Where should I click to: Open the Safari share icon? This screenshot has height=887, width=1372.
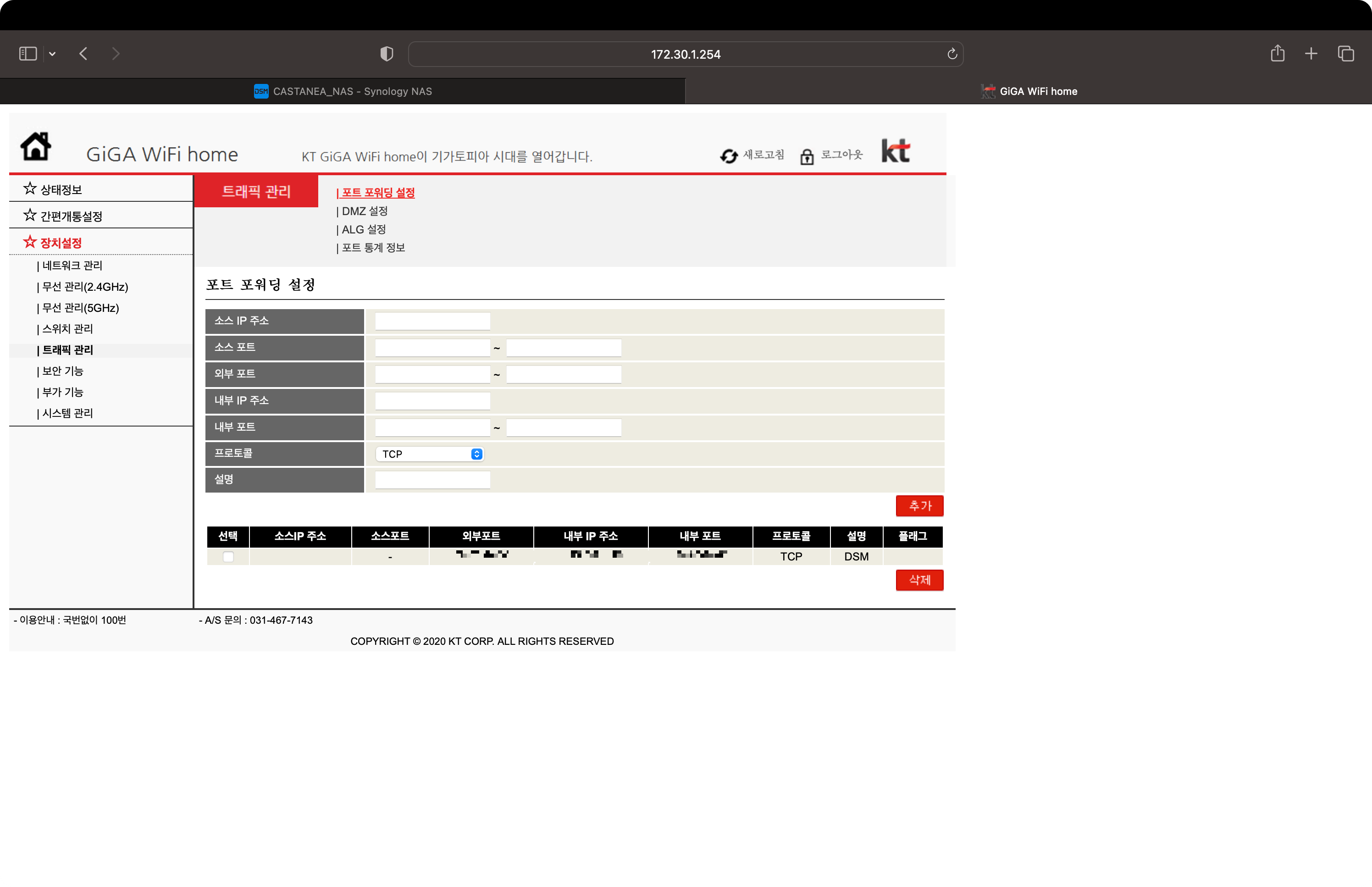[1277, 54]
